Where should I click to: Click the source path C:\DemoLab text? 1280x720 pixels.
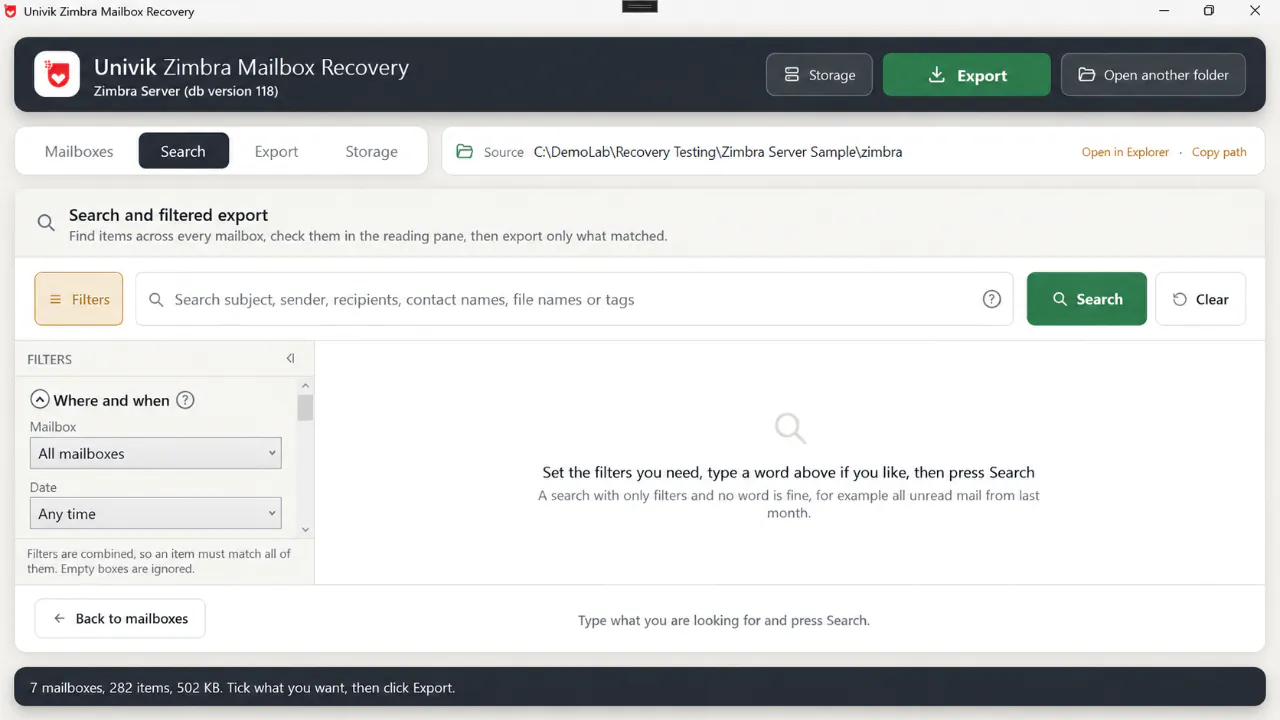pos(718,152)
